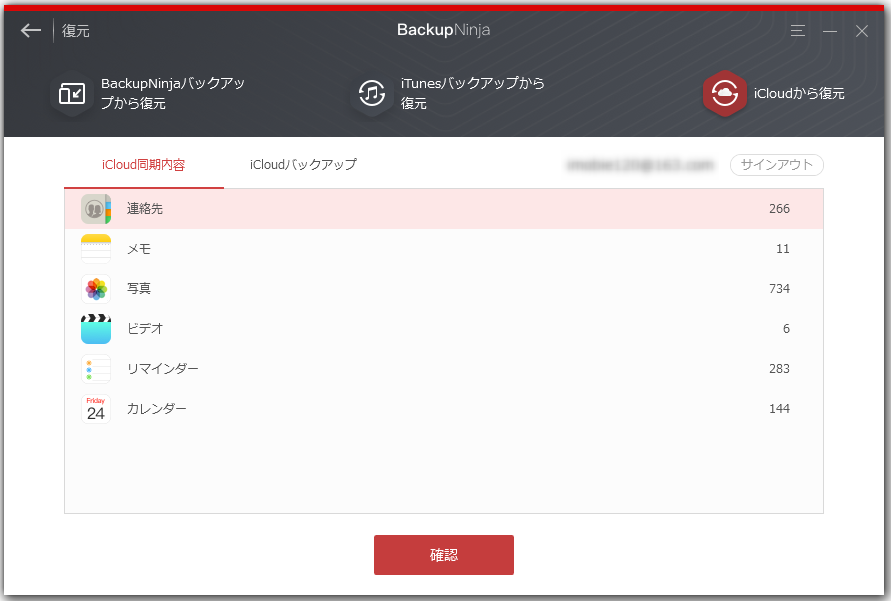
Task: Select the 連絡先 row label
Action: [145, 208]
